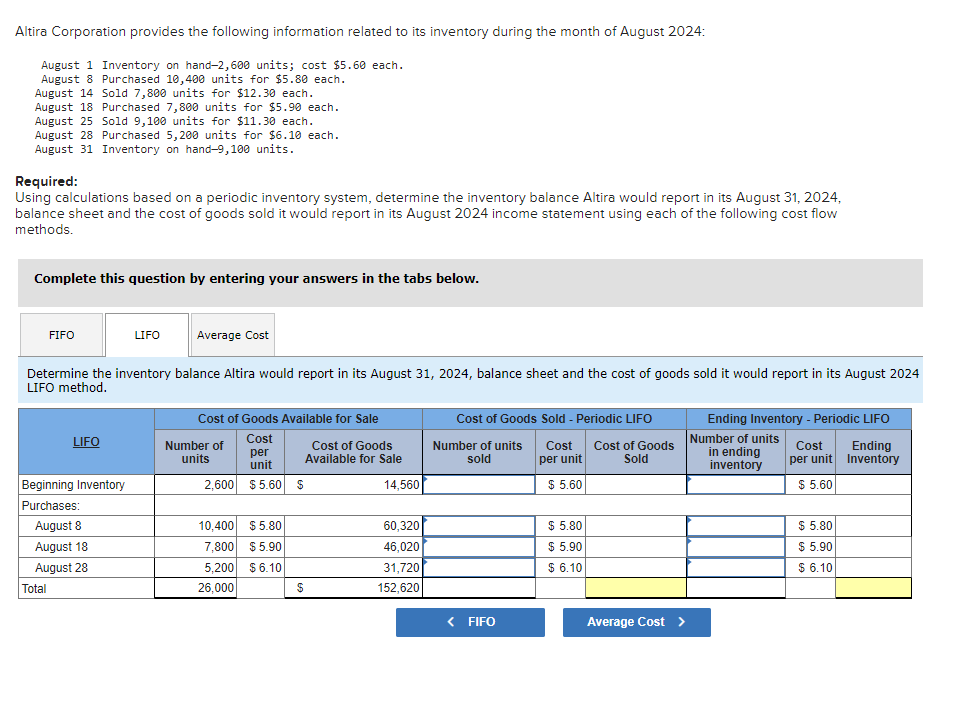Click the Number of units in ending inventory header
This screenshot has height=712, width=956.
735,452
